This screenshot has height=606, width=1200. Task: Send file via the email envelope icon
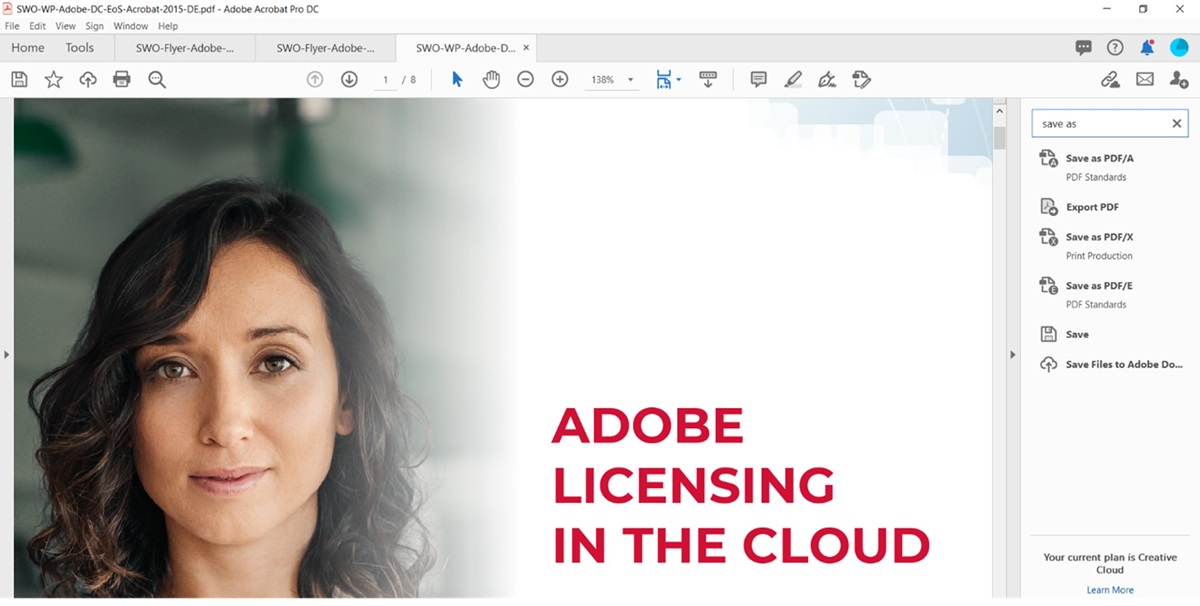coord(1144,79)
